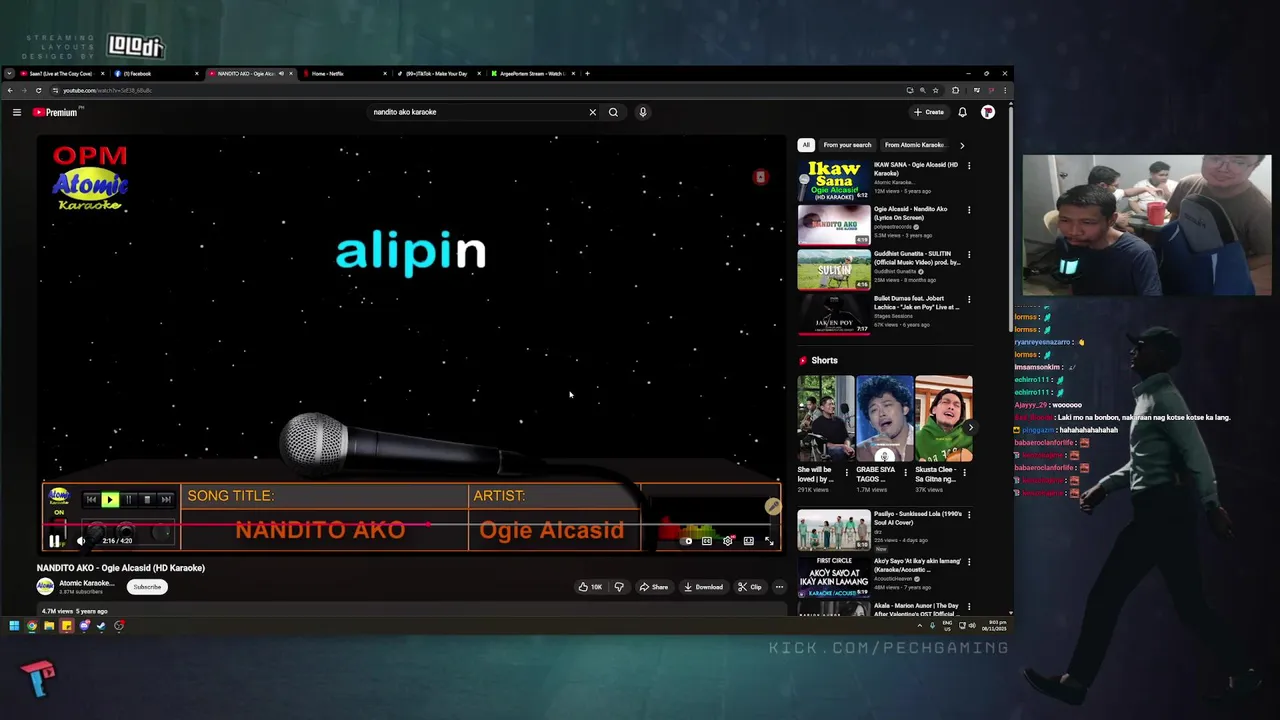Open the YouTube notifications bell
This screenshot has width=1280, height=720.
[x=962, y=112]
